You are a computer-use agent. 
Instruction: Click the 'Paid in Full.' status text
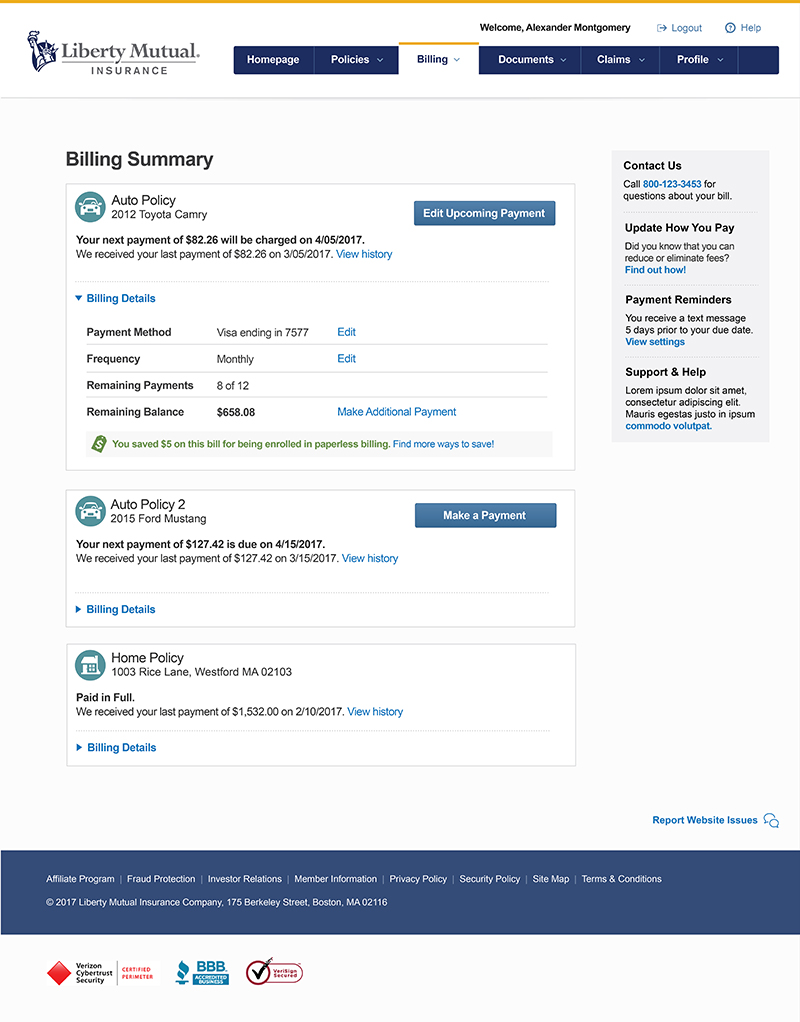click(x=106, y=697)
